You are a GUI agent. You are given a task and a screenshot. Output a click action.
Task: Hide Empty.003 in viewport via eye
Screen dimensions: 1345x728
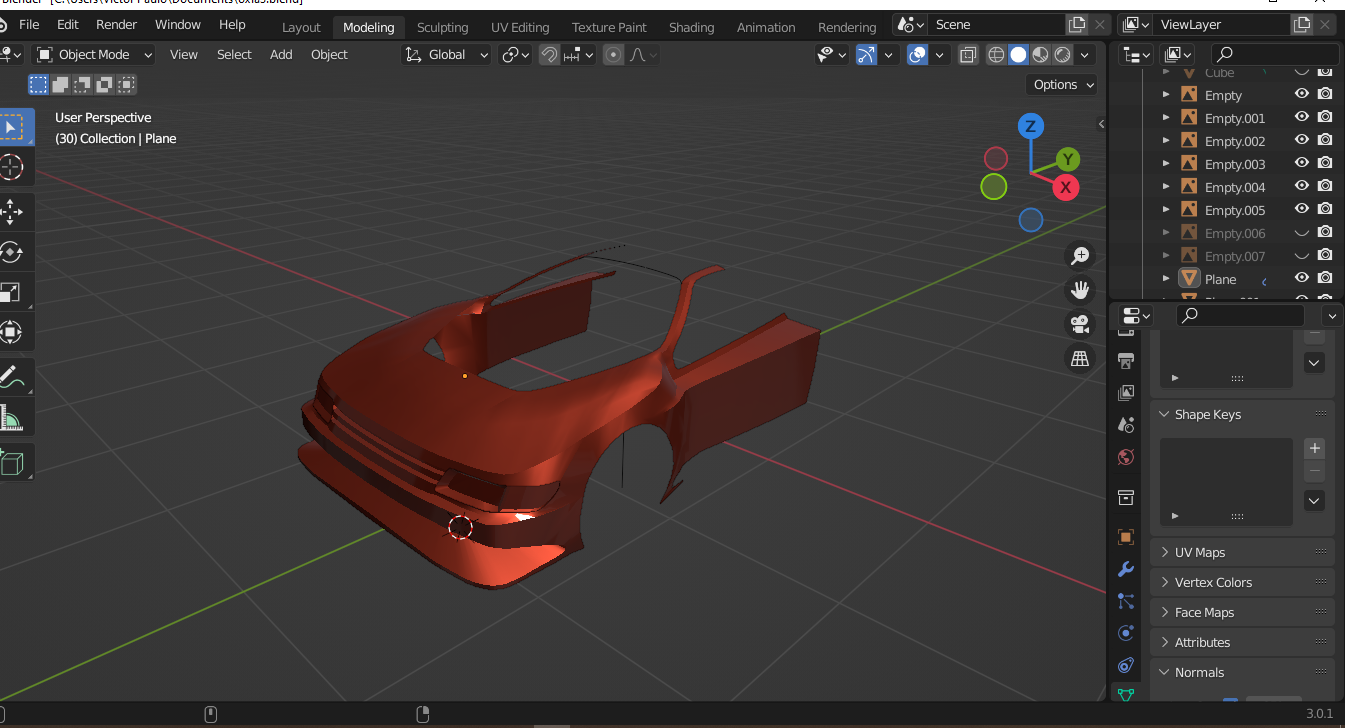[x=1302, y=164]
